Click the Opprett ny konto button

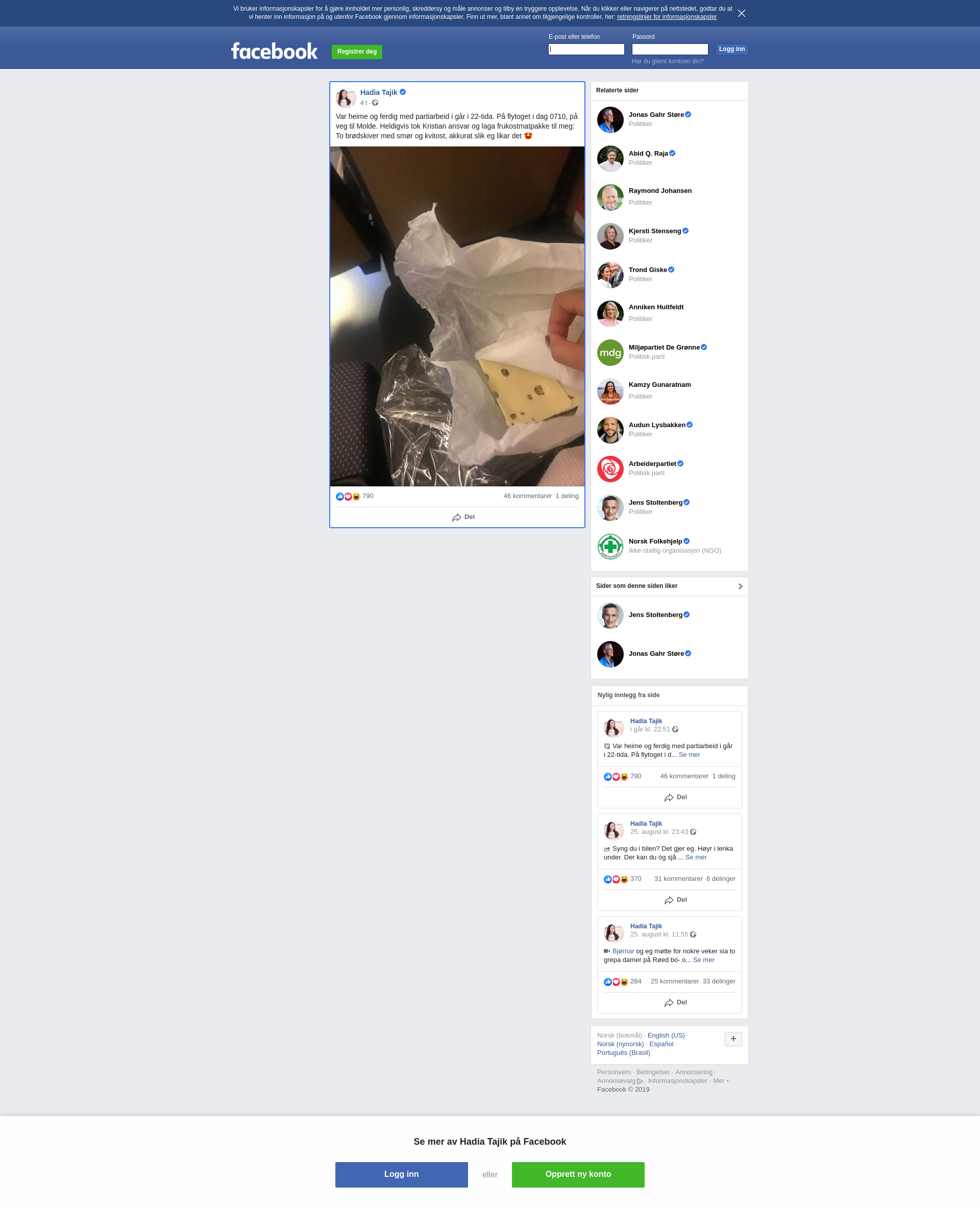(578, 1174)
